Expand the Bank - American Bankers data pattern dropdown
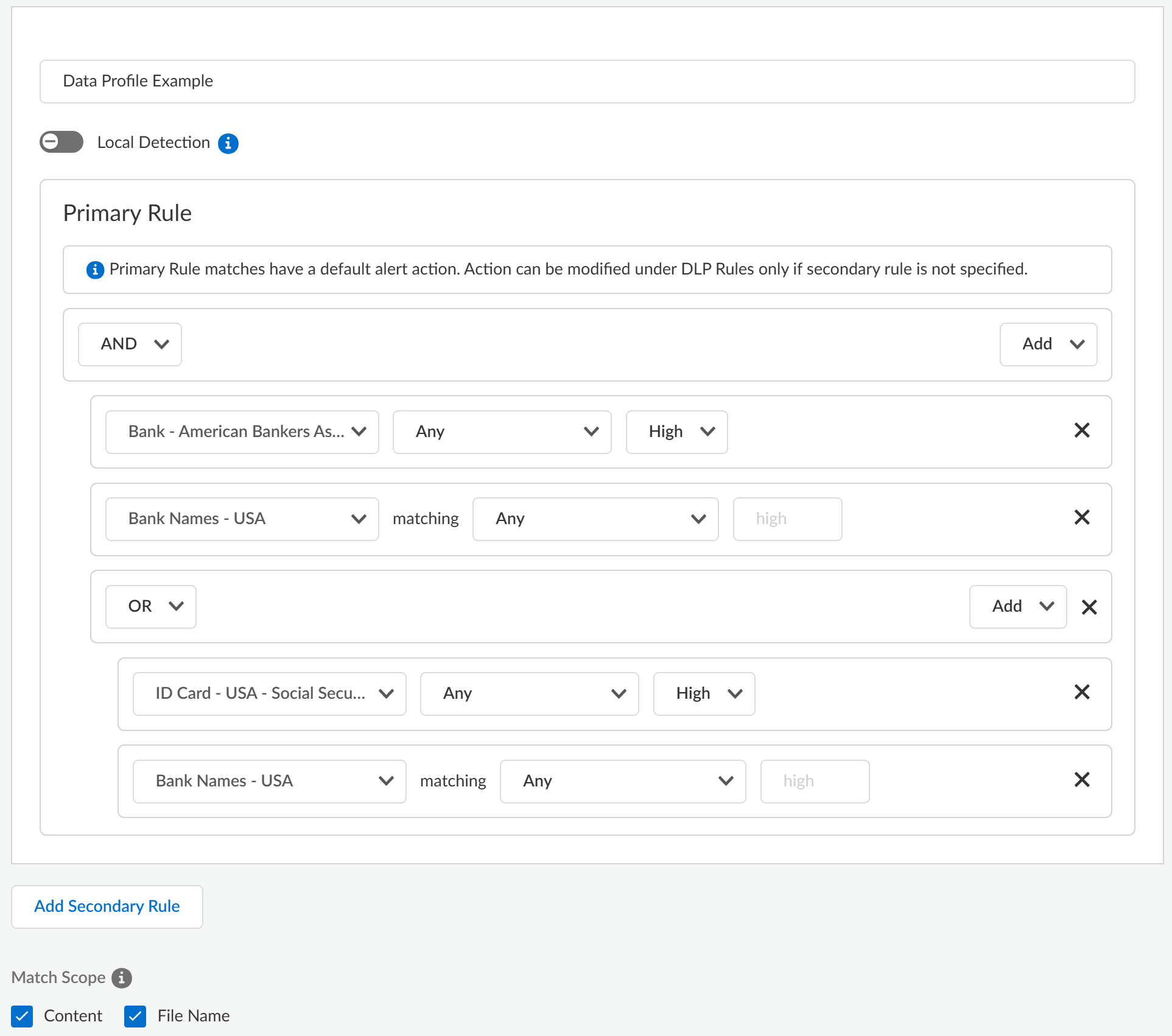This screenshot has width=1172, height=1036. [242, 432]
